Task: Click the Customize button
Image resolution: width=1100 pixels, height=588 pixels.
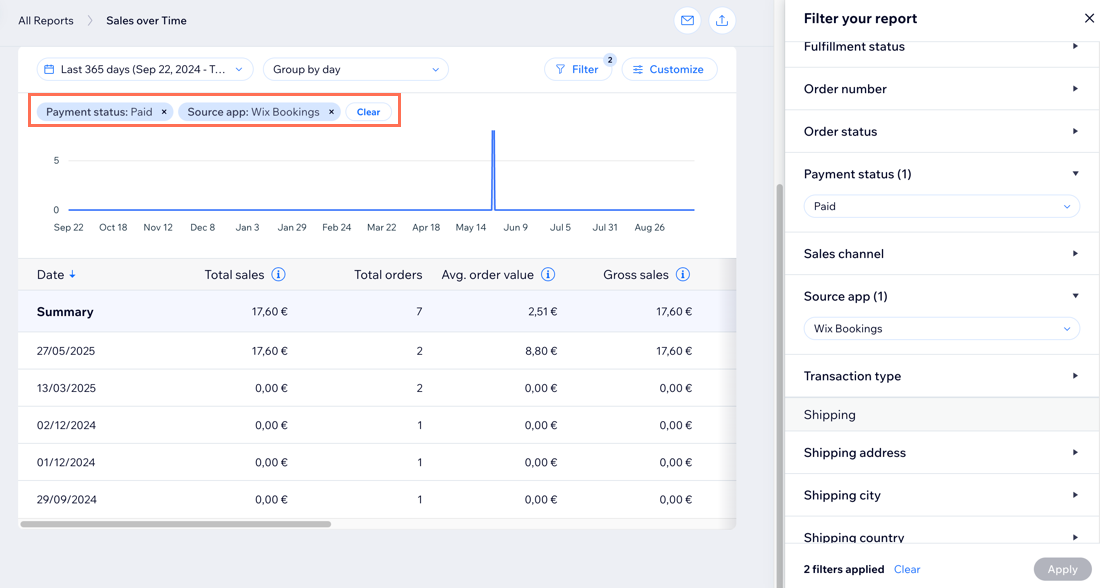Action: (x=669, y=70)
